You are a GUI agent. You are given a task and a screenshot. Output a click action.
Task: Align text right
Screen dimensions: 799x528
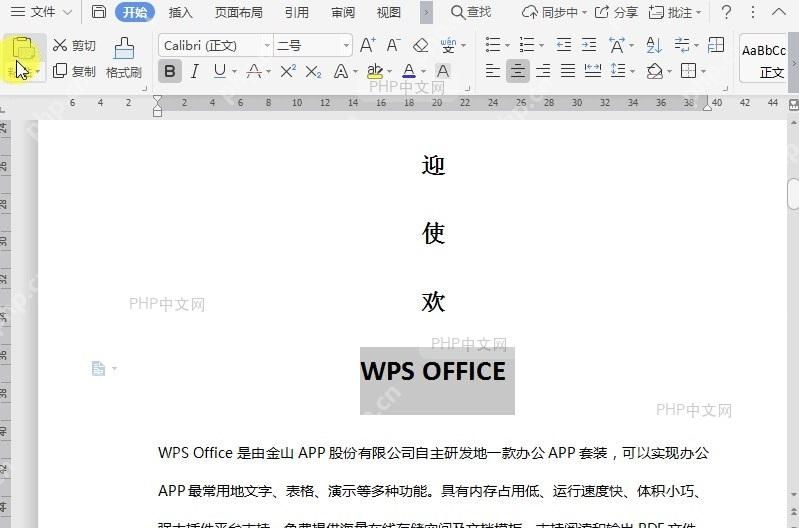tap(543, 71)
